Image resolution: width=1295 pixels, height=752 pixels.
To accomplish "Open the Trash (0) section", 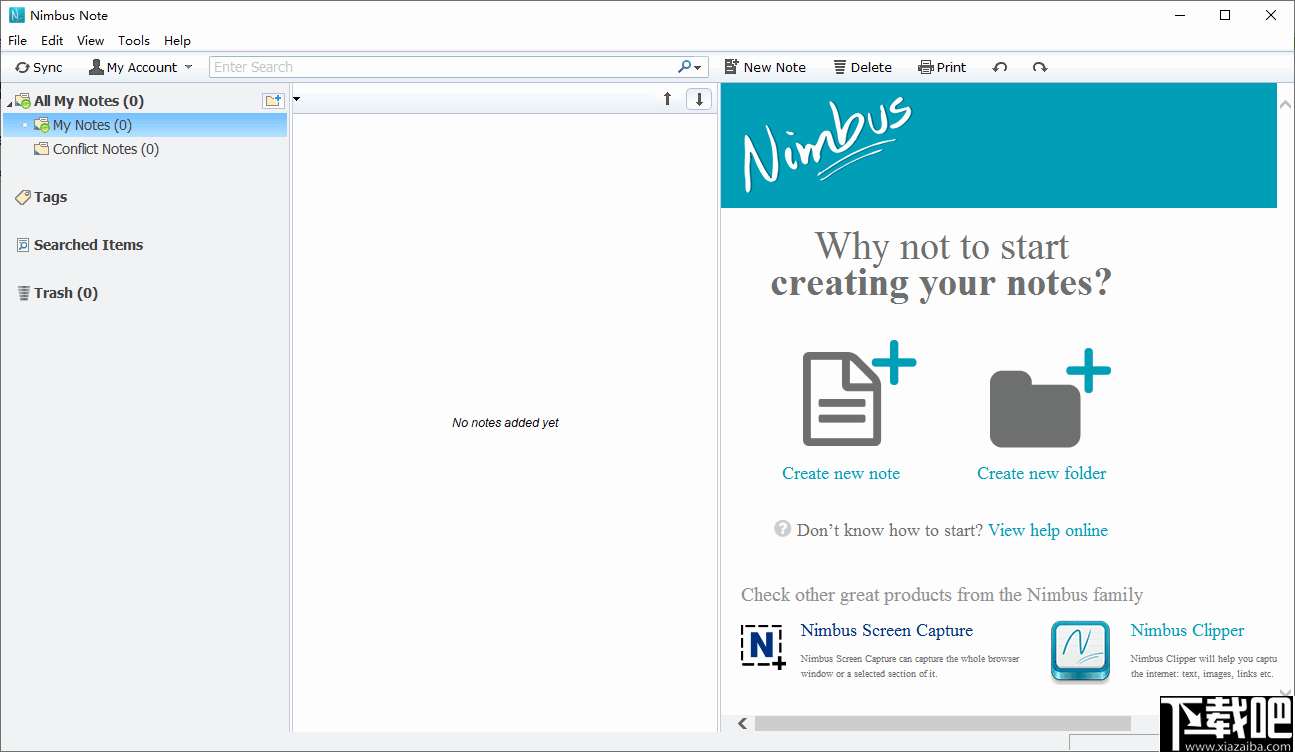I will point(57,293).
